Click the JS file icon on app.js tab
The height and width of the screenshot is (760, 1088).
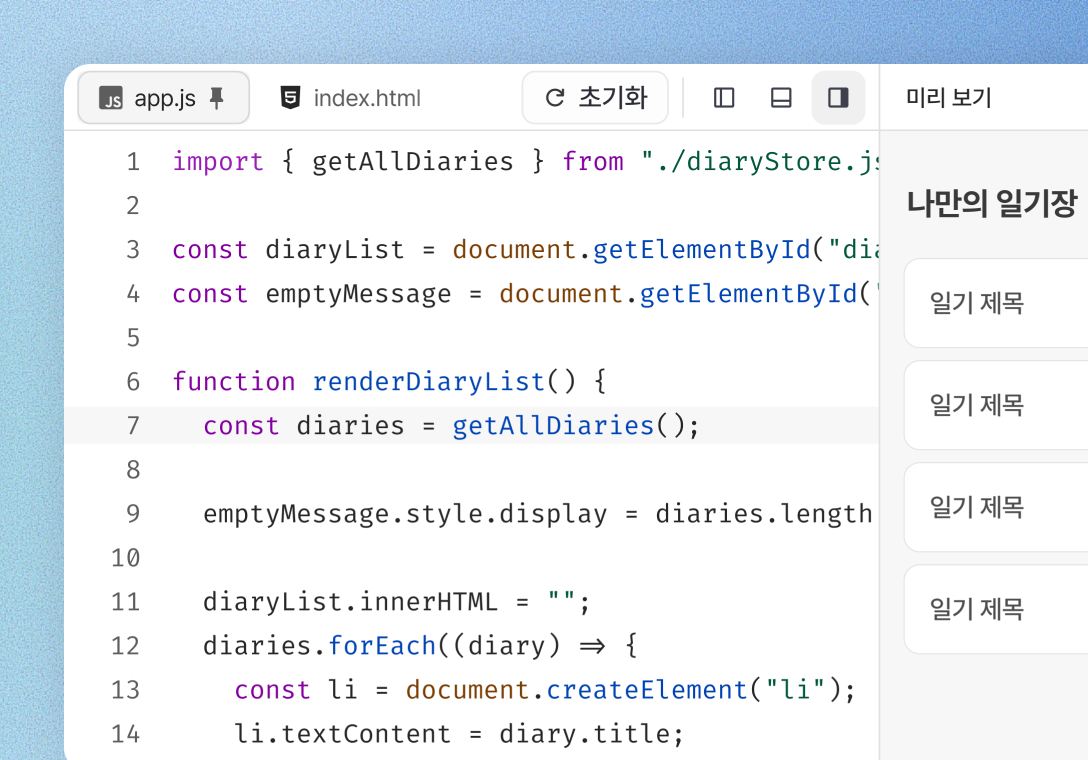[111, 98]
